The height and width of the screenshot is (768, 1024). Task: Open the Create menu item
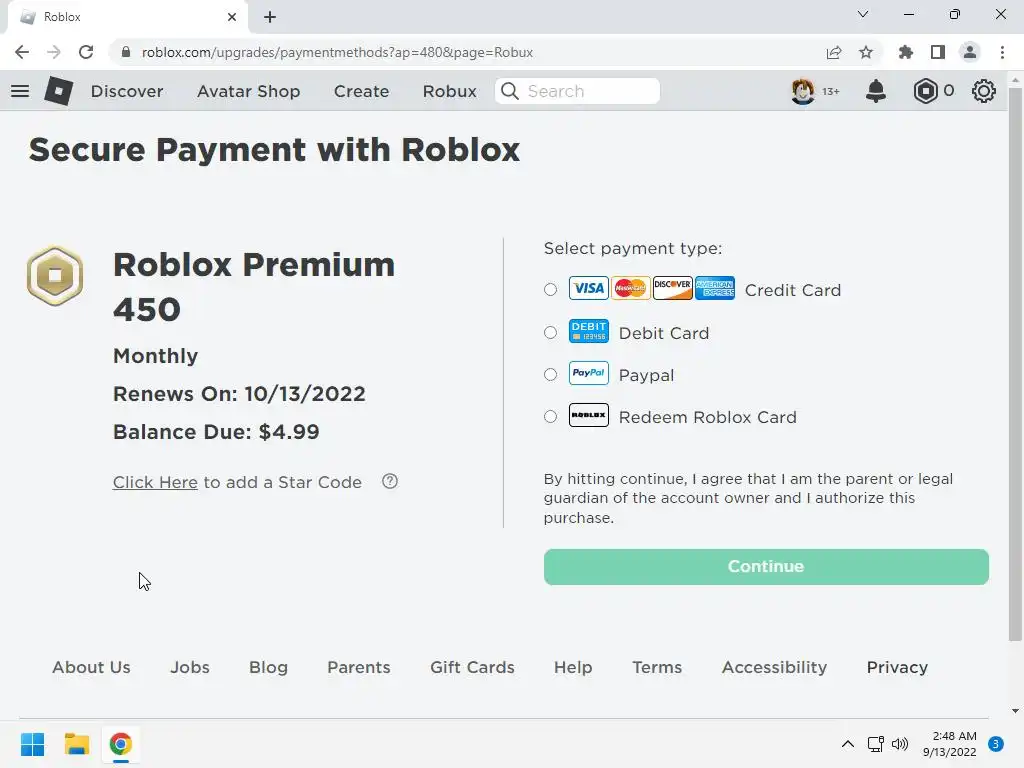pyautogui.click(x=361, y=91)
